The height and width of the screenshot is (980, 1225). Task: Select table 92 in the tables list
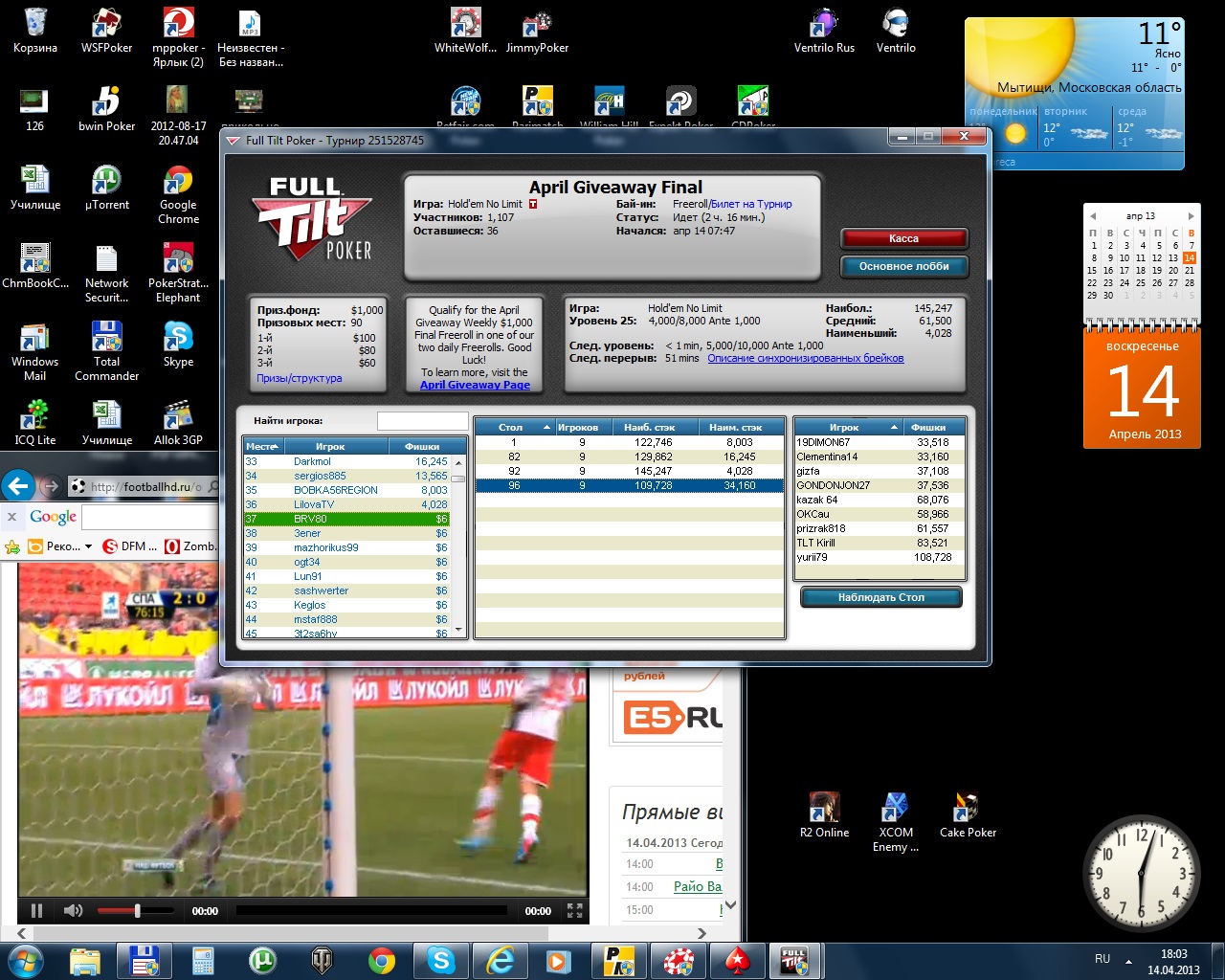[629, 471]
